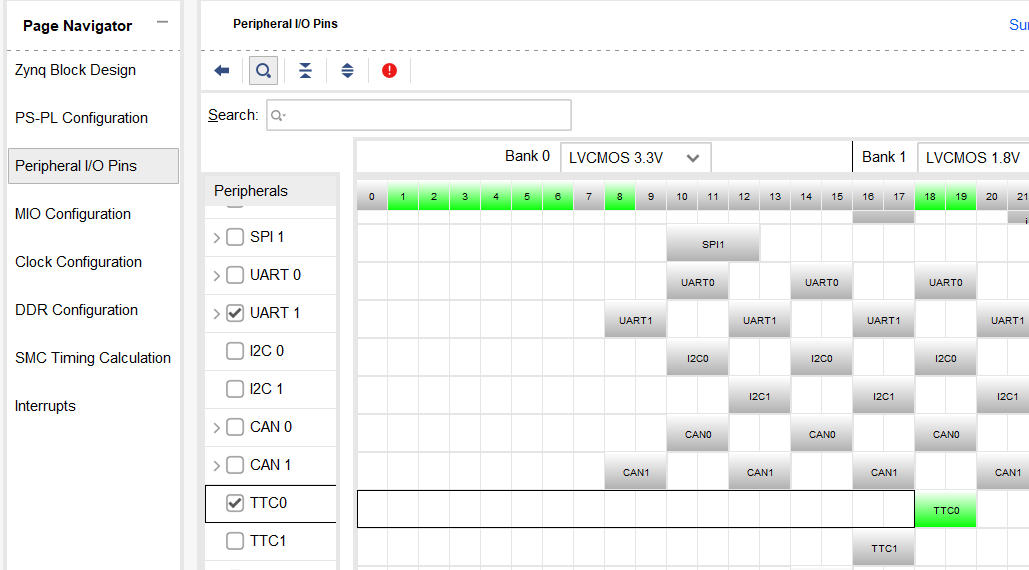Open Zynq Block Design page
This screenshot has width=1029, height=570.
(75, 70)
